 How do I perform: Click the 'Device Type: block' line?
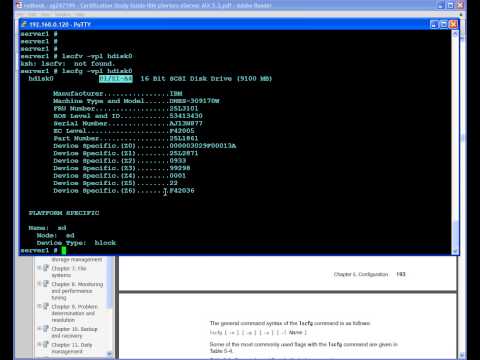pos(76,243)
